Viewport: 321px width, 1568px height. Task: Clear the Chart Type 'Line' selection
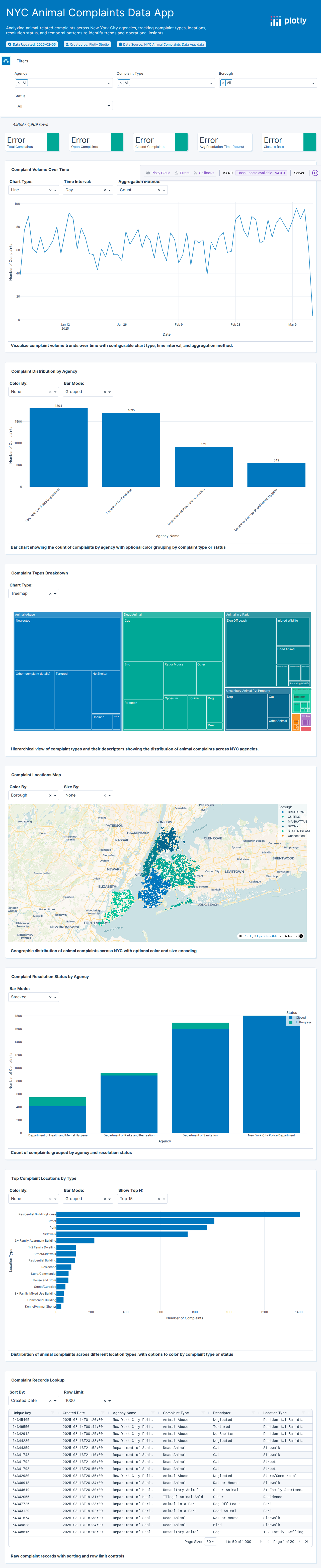(50, 190)
